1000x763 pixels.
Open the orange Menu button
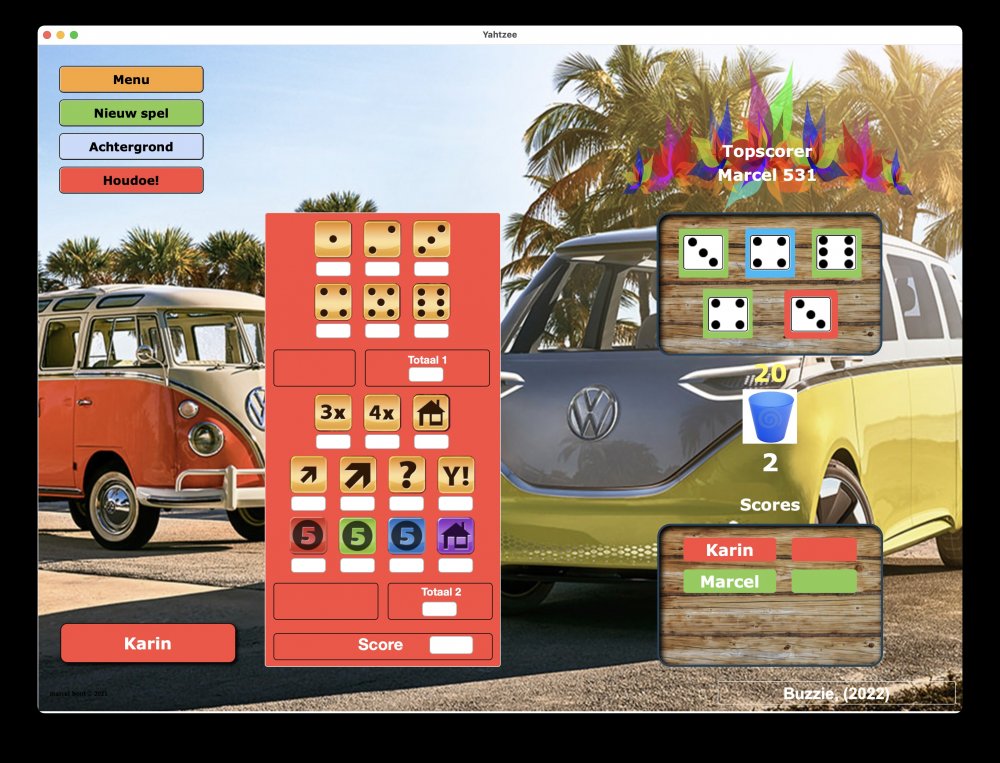click(131, 80)
